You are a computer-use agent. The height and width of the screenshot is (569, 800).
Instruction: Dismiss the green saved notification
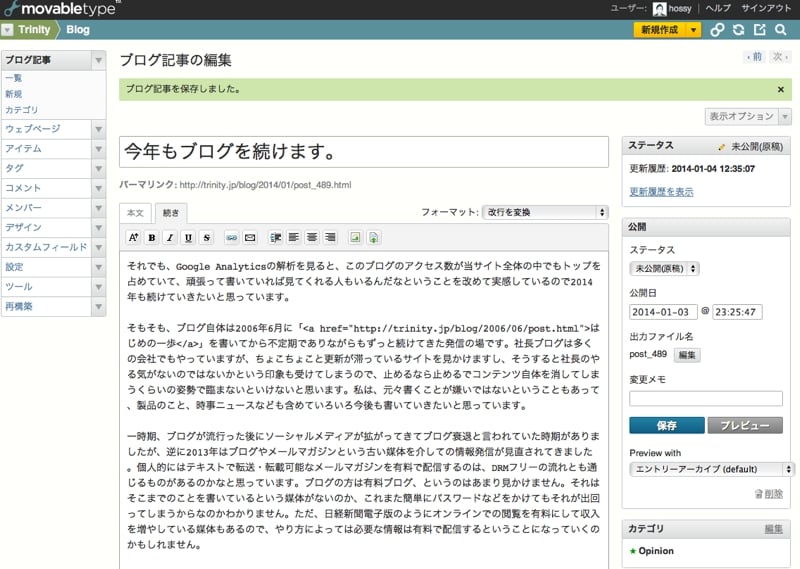pos(780,89)
